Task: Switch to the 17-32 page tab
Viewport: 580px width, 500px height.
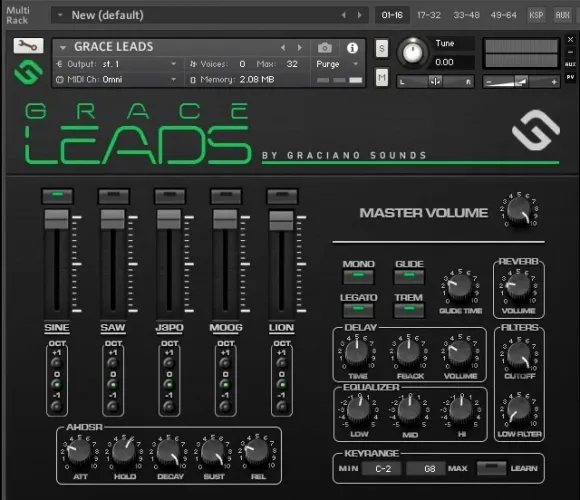Action: point(429,15)
